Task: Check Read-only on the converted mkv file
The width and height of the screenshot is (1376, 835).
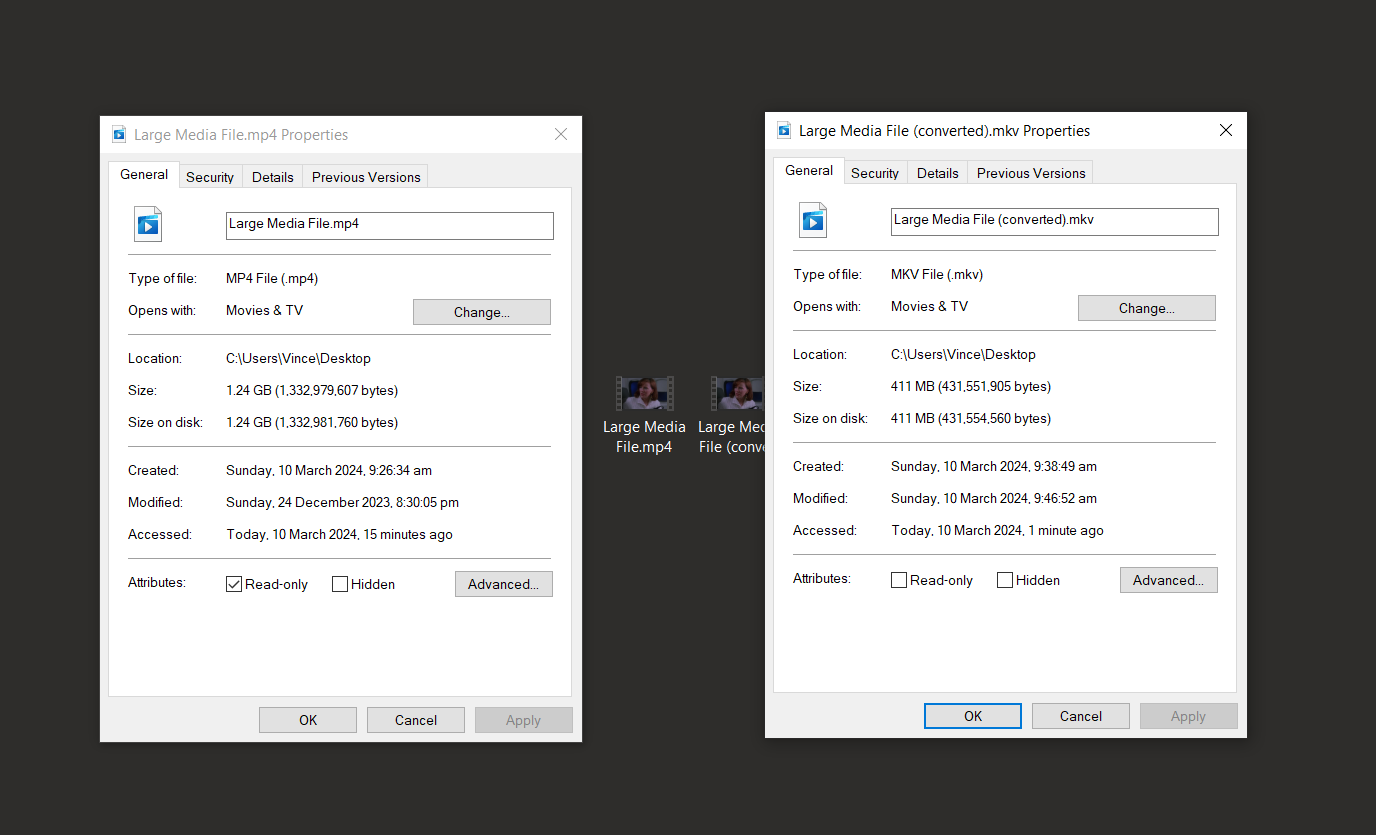Action: tap(898, 579)
